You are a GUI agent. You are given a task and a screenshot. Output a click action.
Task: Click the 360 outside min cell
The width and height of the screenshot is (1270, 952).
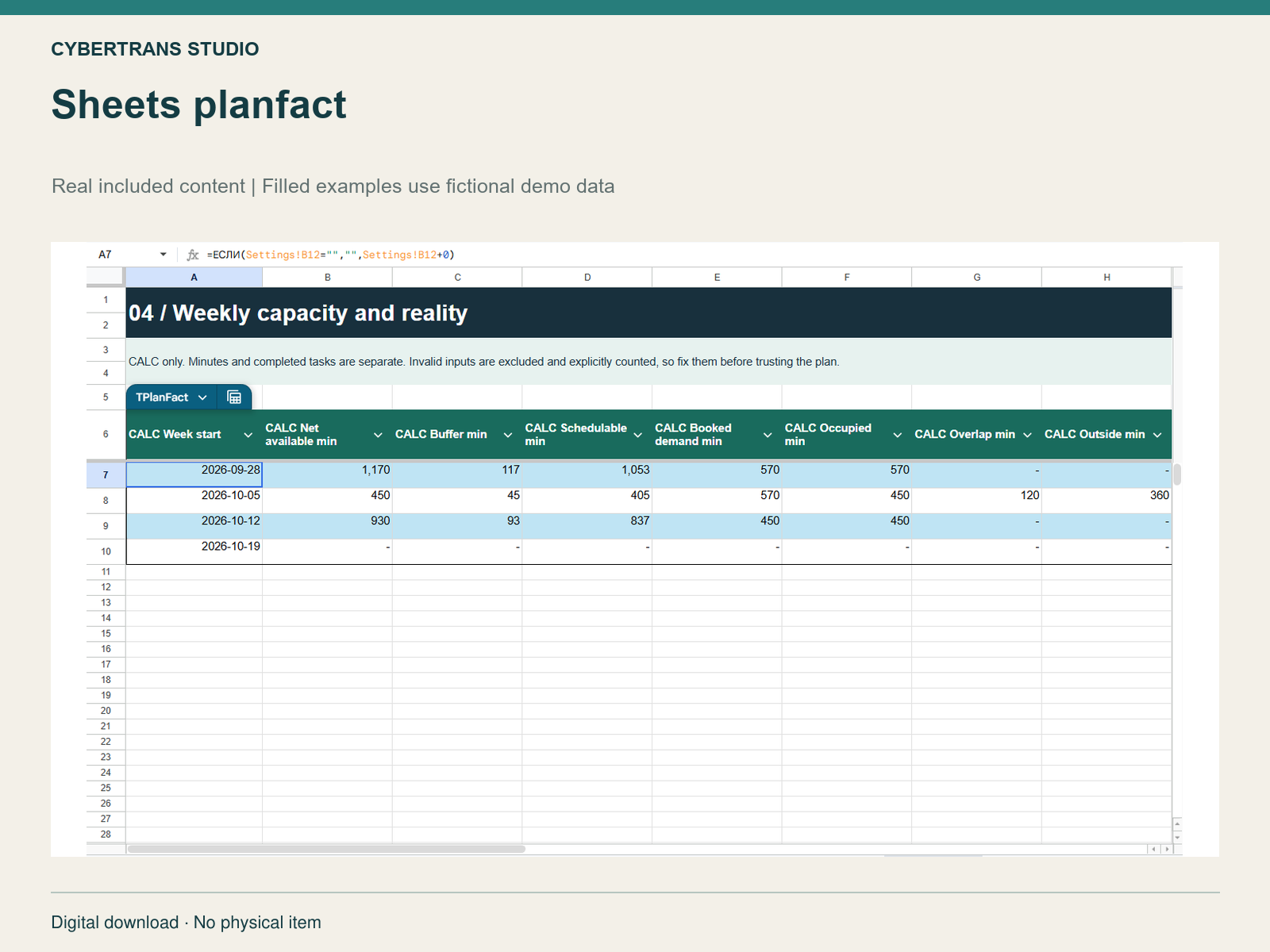[x=1106, y=501]
